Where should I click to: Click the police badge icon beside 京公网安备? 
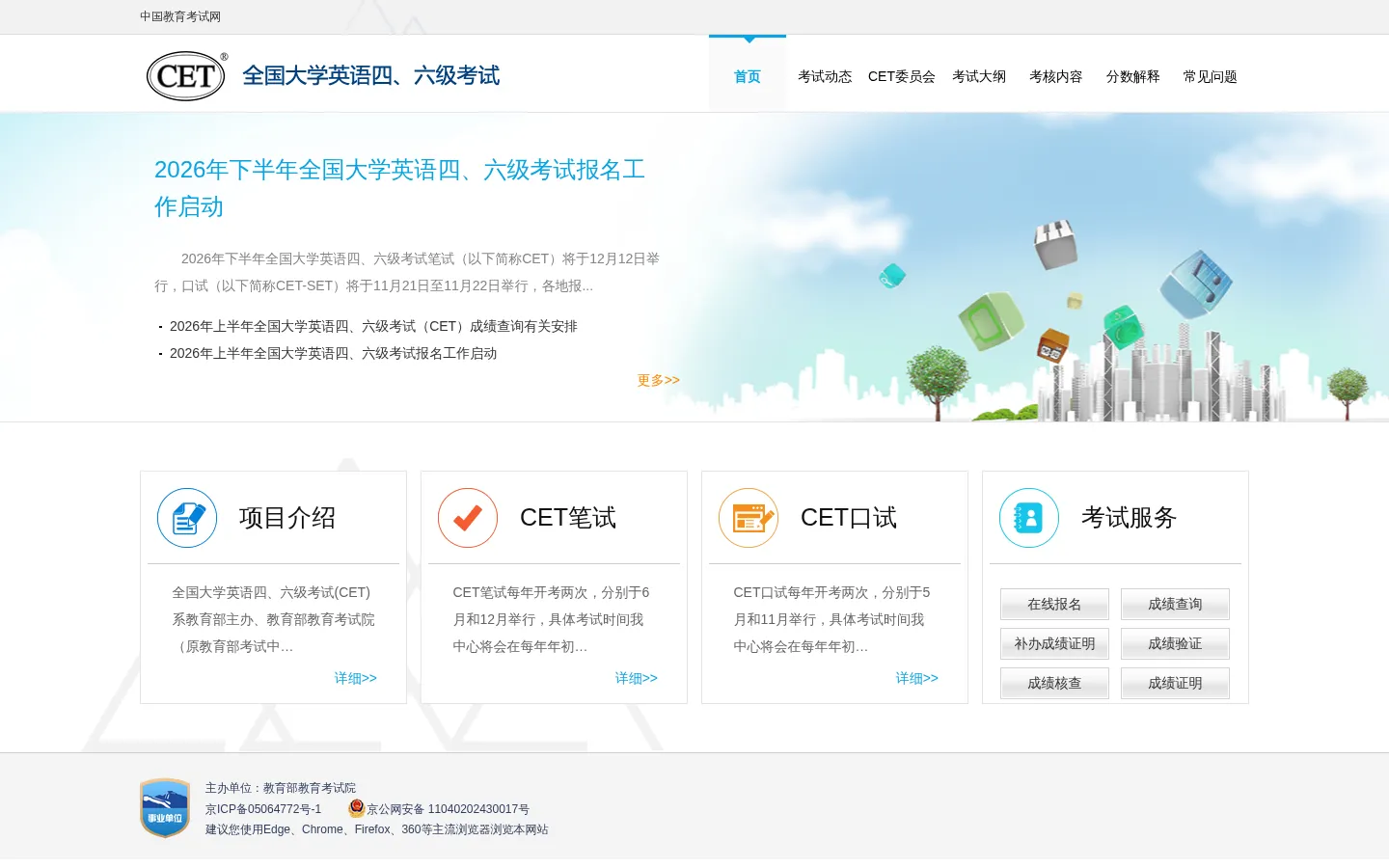point(357,808)
